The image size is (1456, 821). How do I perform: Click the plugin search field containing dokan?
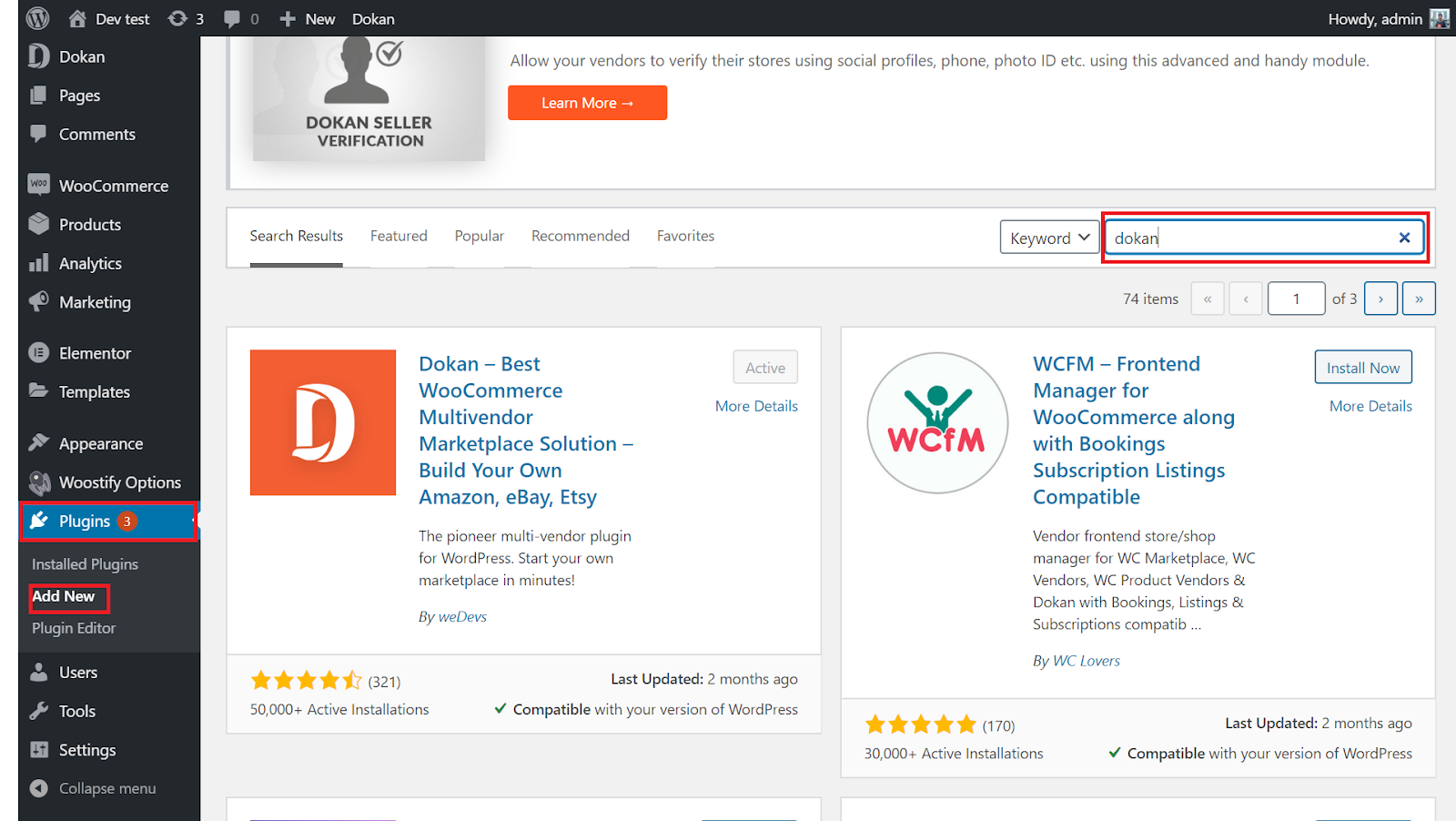point(1263,238)
